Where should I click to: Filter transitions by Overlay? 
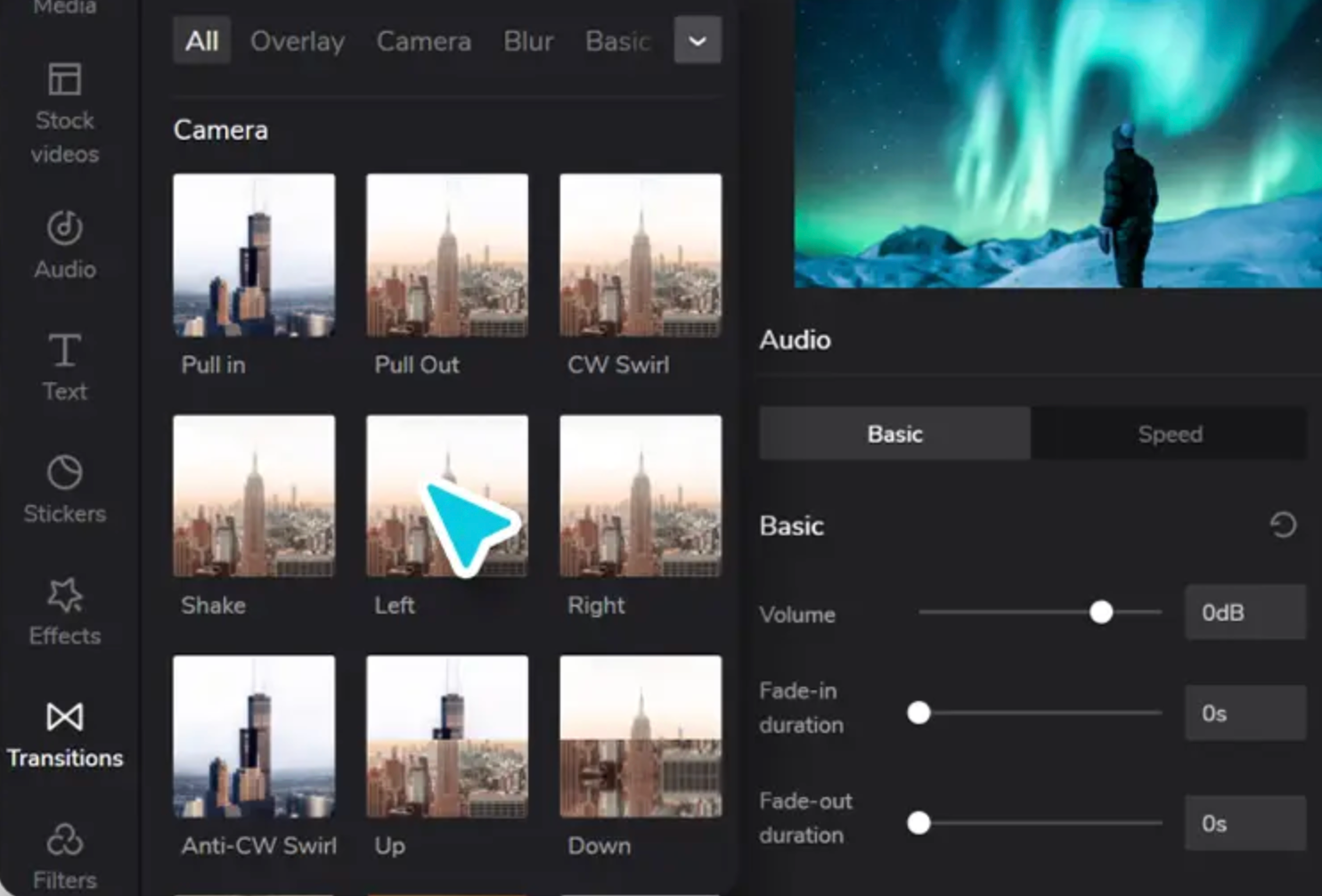point(298,41)
